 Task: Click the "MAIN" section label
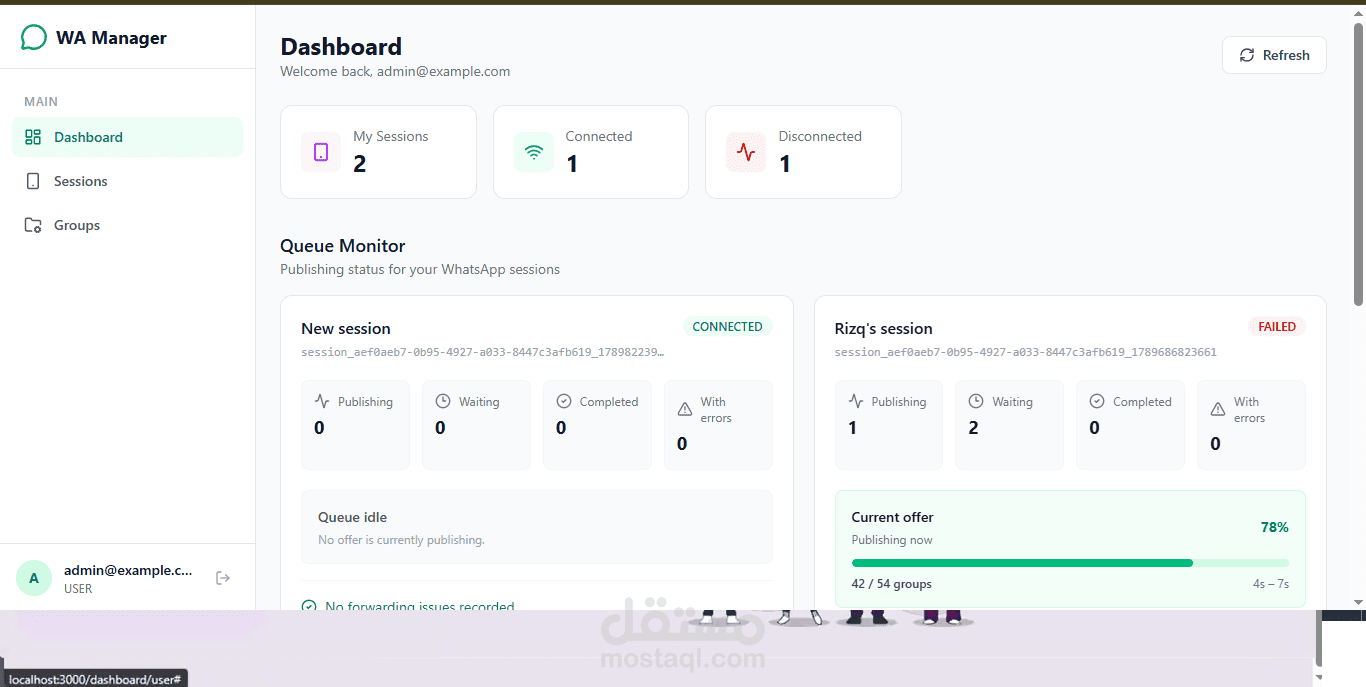41,102
